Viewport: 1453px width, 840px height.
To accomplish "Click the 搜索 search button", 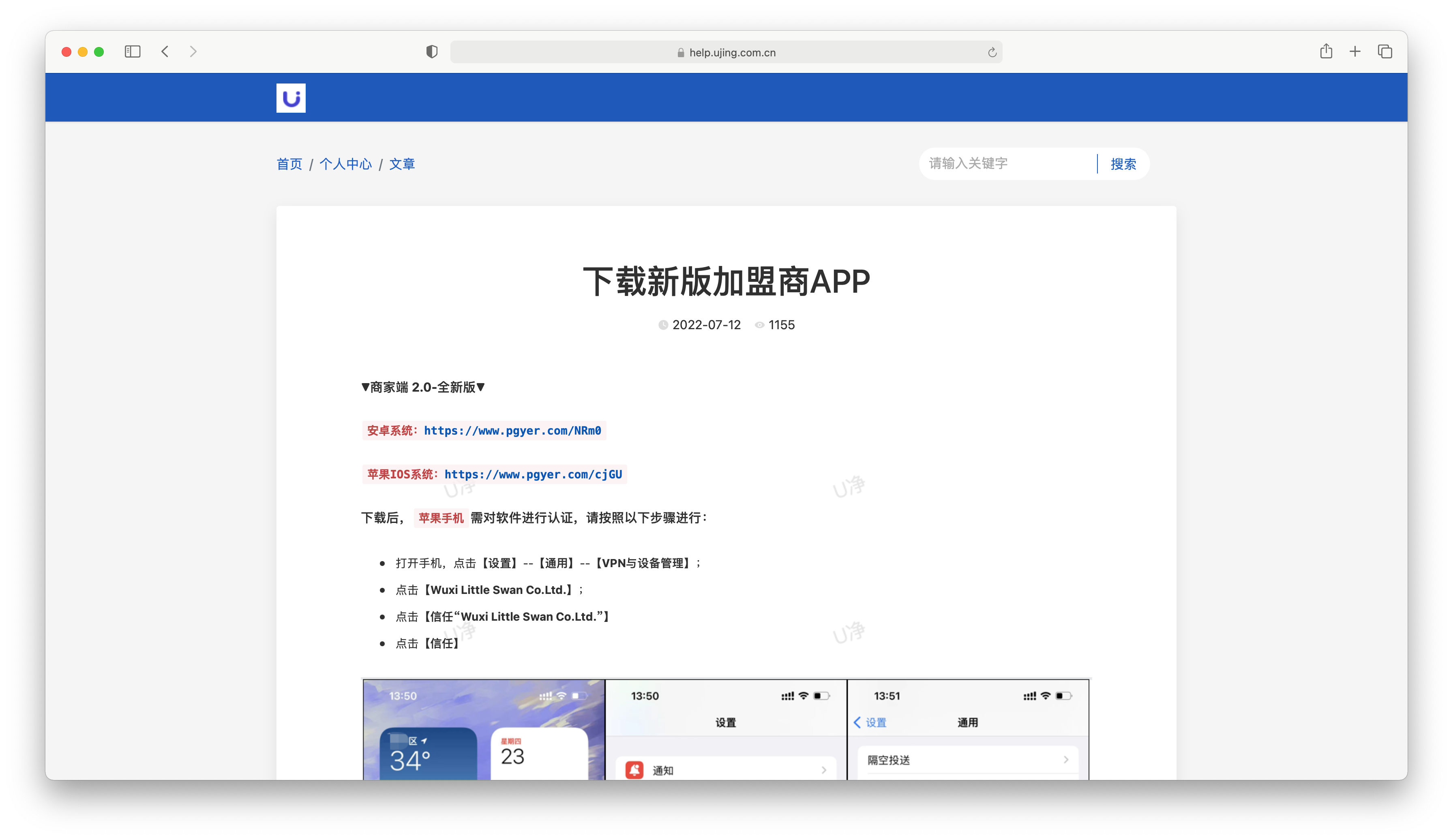I will point(1123,164).
